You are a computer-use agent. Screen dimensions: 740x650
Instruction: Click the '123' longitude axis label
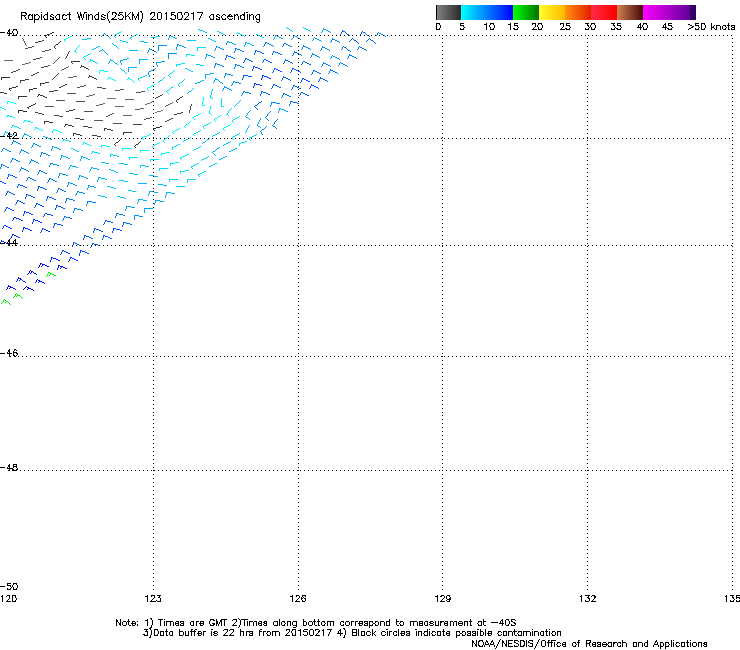point(153,599)
